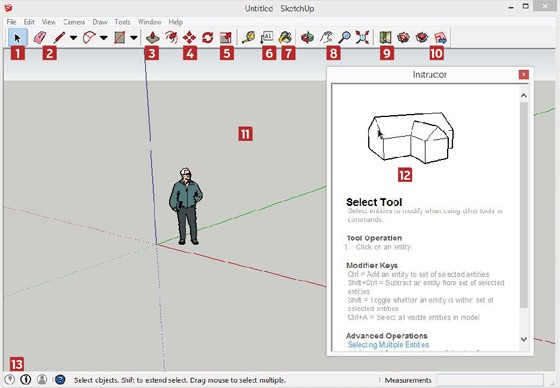This screenshot has width=560, height=388.
Task: Open the Camera menu
Action: coord(74,22)
